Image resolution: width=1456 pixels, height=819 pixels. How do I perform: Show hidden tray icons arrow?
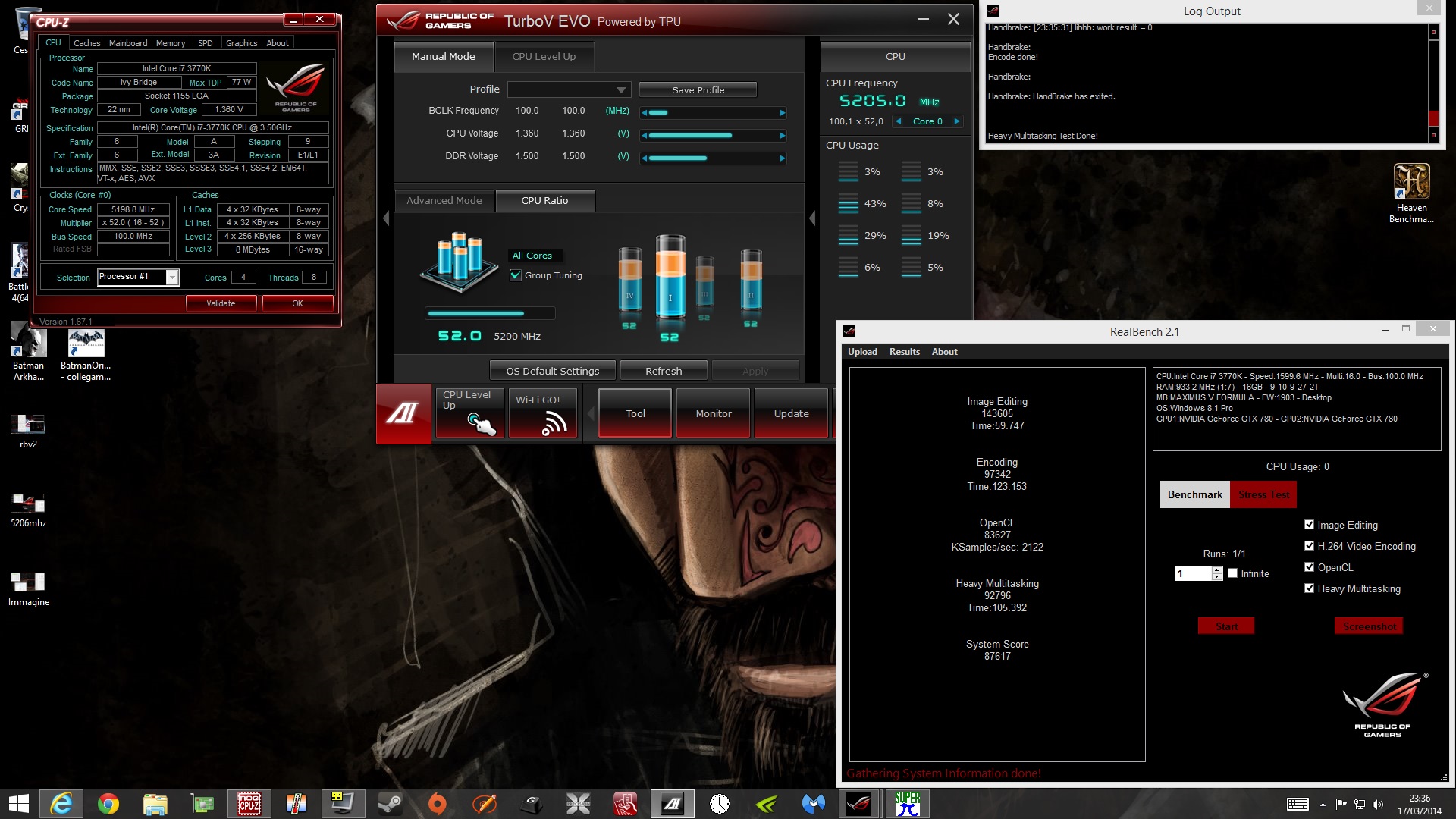click(1323, 805)
